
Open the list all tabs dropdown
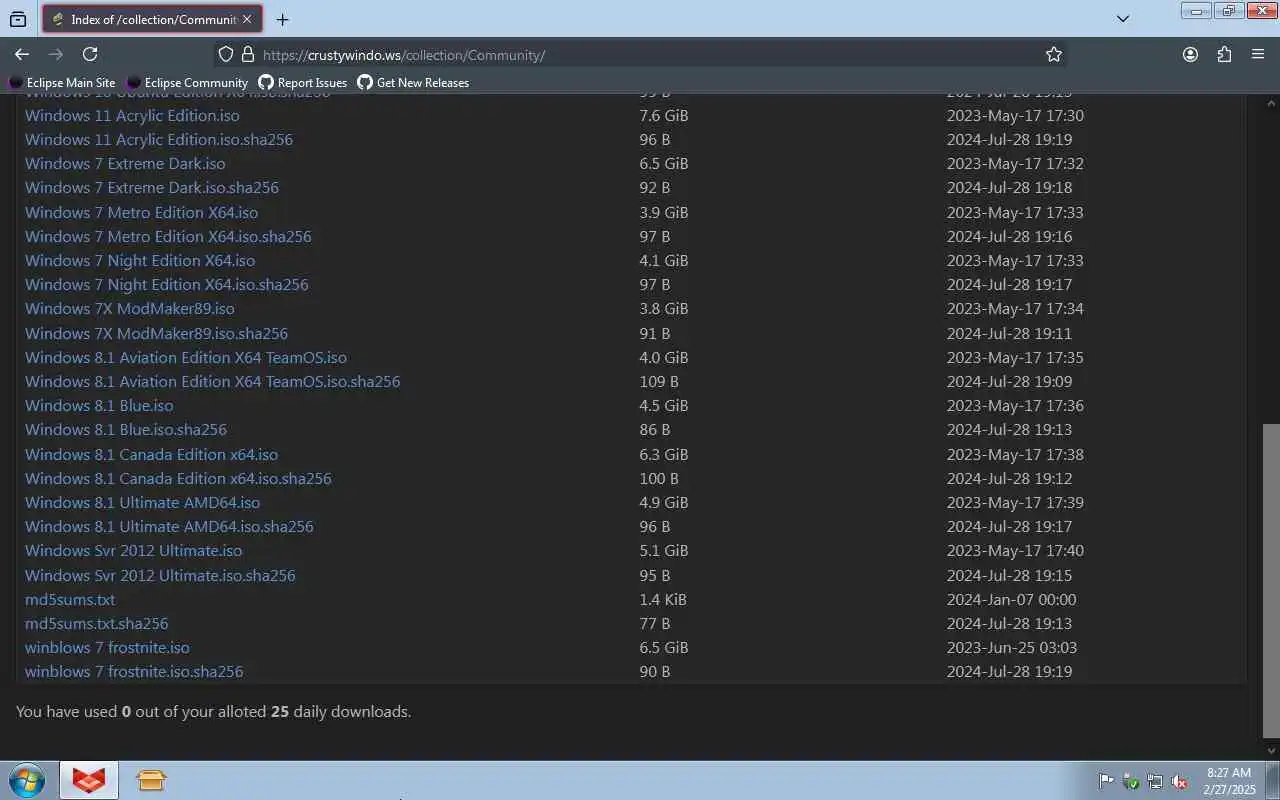1123,19
